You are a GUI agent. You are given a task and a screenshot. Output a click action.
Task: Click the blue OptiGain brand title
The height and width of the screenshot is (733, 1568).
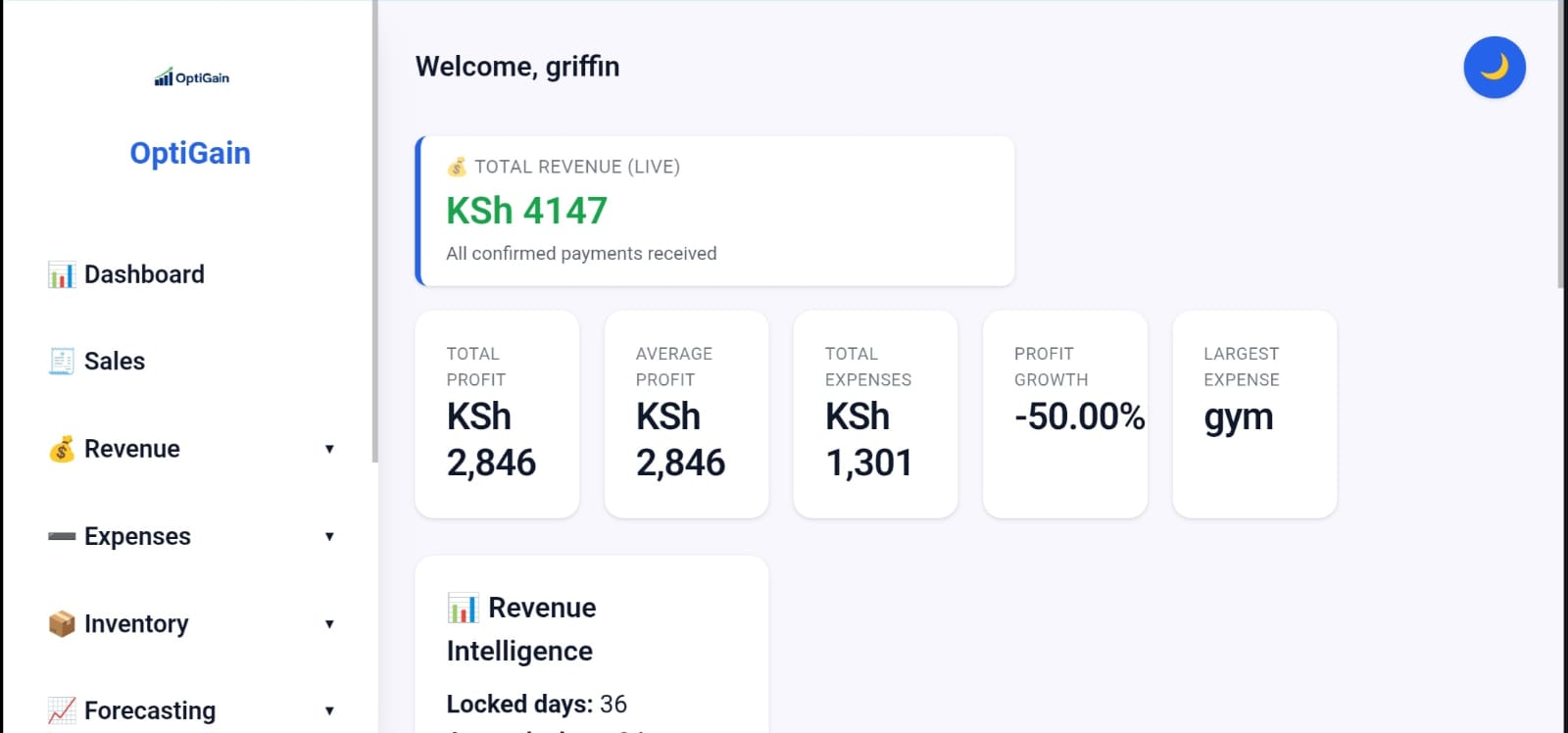coord(190,153)
